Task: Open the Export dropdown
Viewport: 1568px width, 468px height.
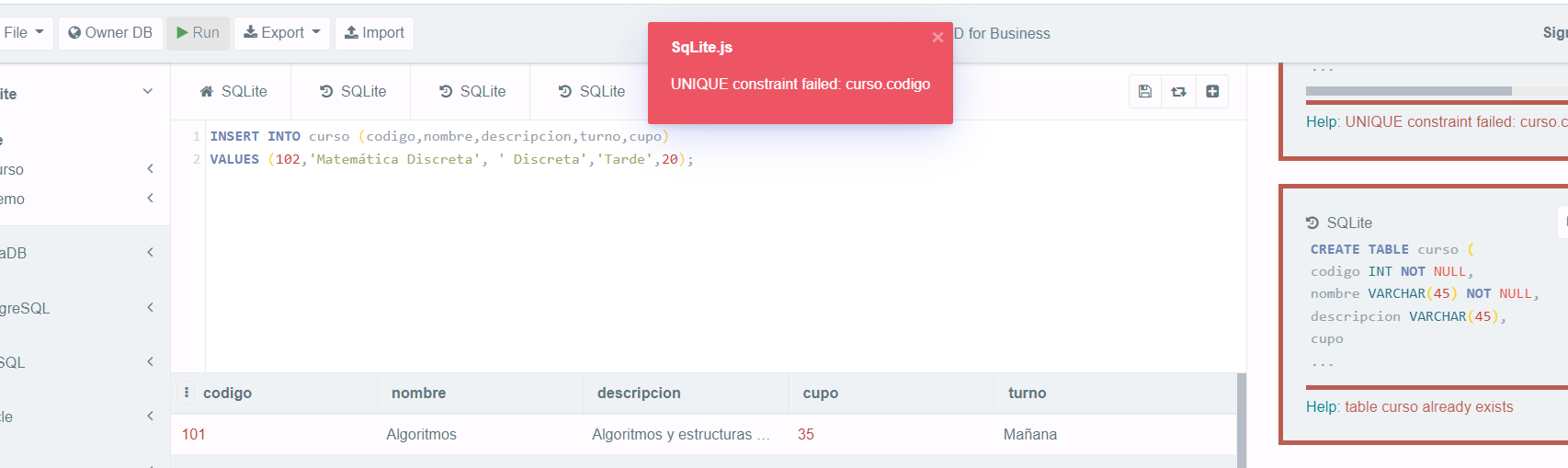Action: click(x=282, y=33)
